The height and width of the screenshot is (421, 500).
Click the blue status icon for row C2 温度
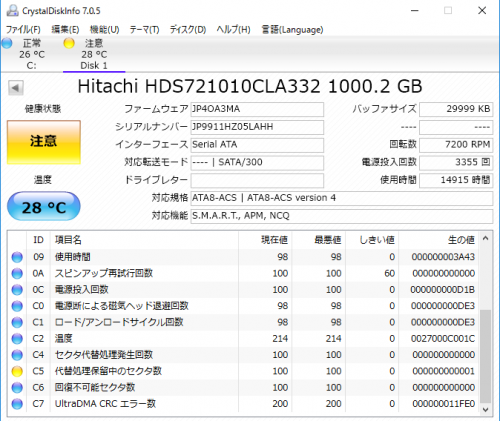[x=17, y=339]
